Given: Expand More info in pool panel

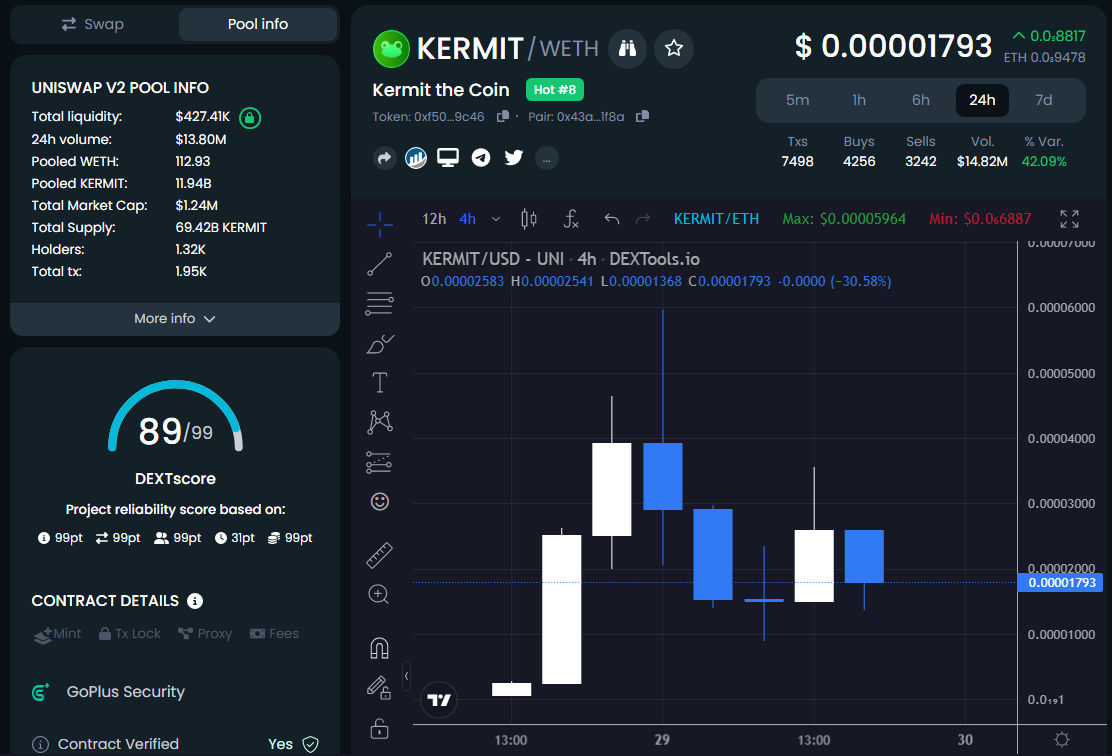Looking at the screenshot, I should [174, 319].
